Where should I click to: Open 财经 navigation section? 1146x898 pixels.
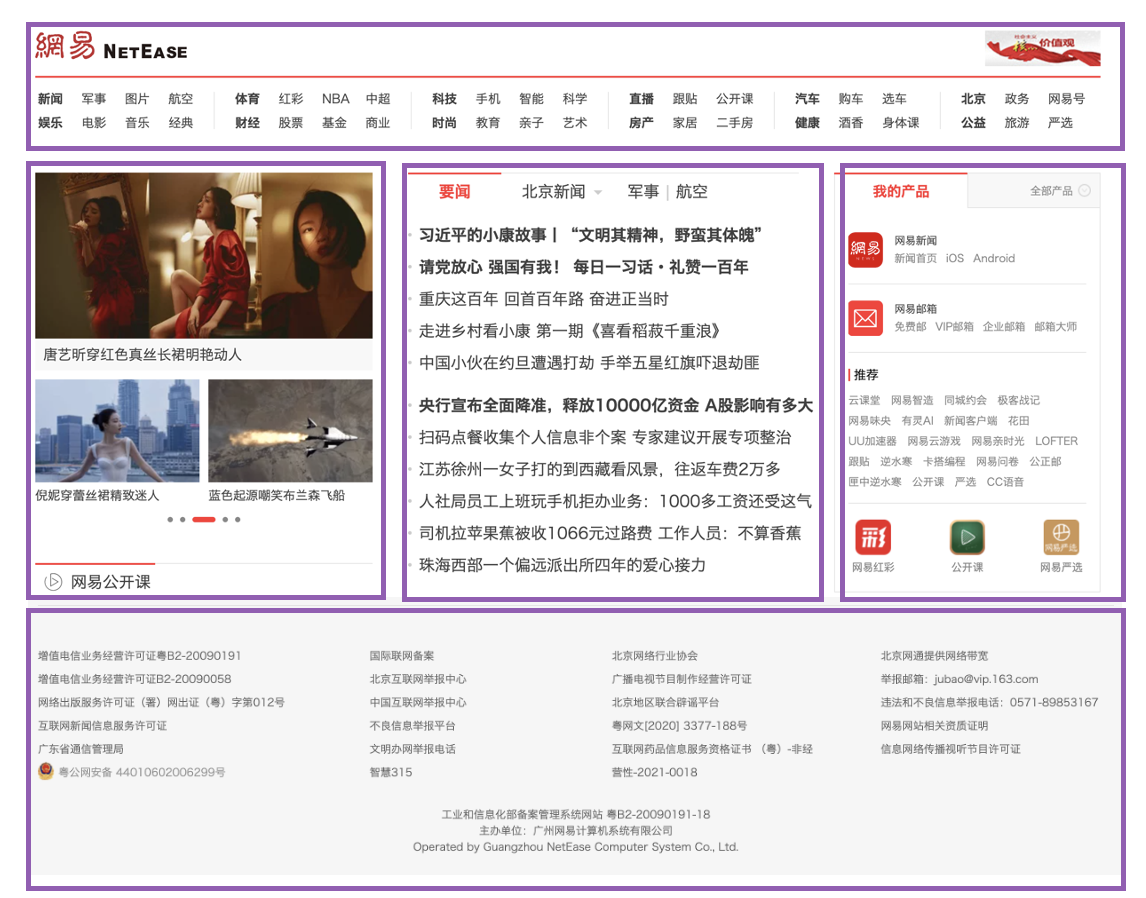point(247,123)
